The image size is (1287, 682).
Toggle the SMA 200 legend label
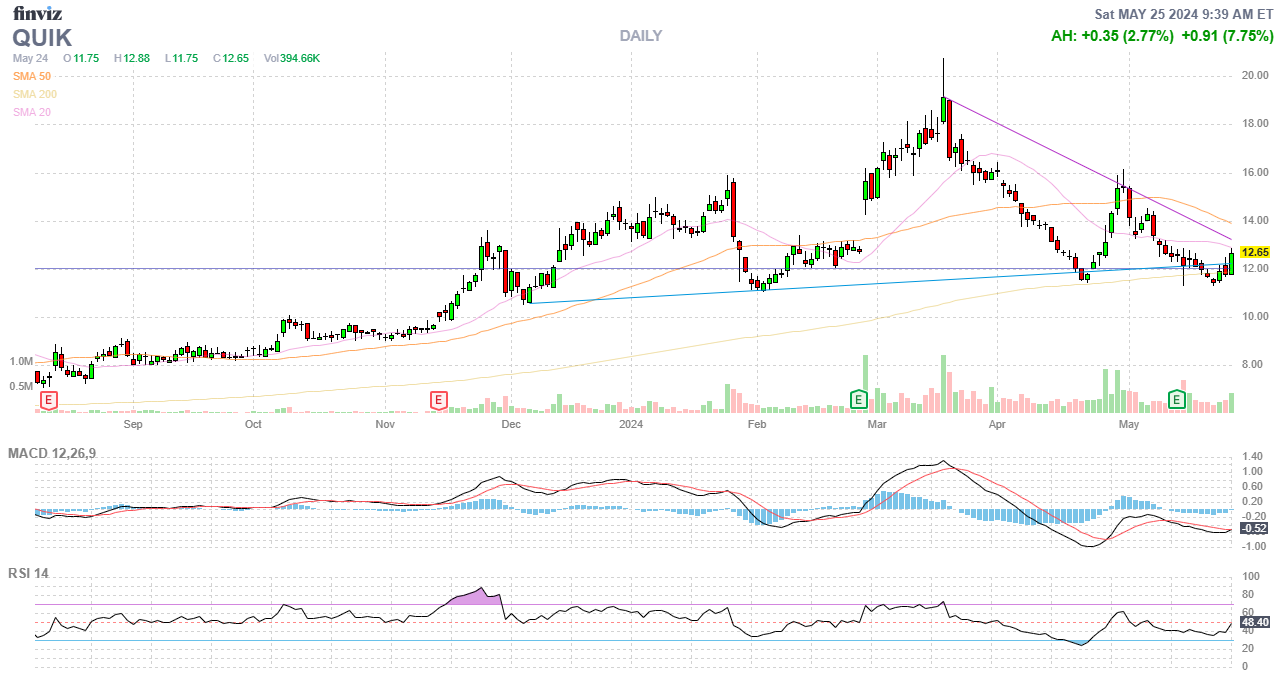(x=35, y=94)
